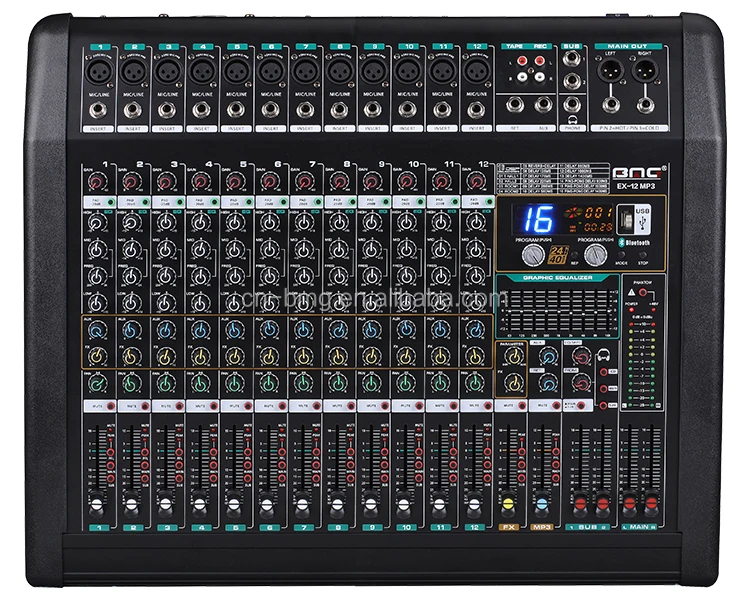Click the Graphic Equalizer slider bank

pos(558,309)
